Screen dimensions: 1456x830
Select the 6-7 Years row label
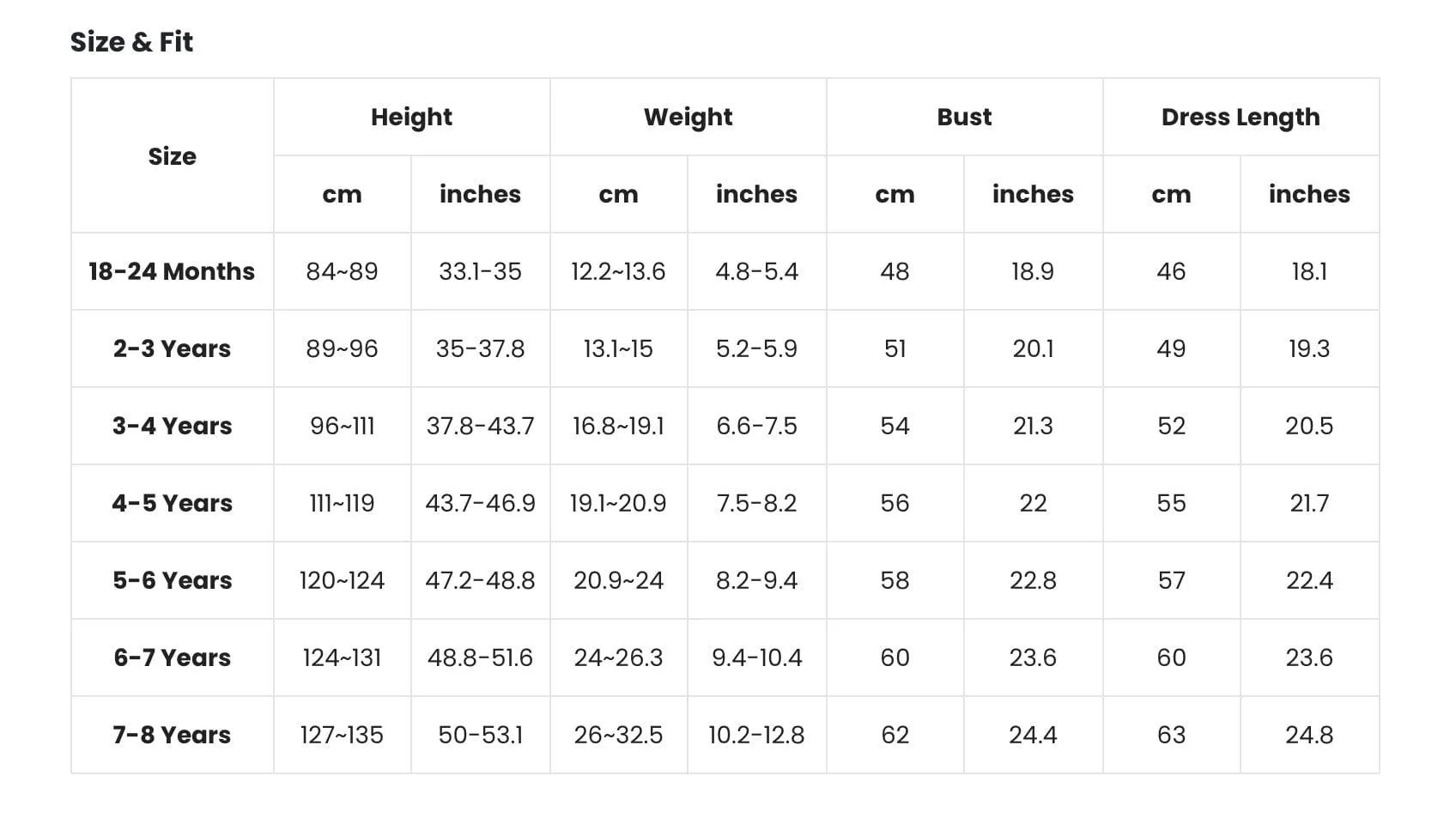[x=172, y=657]
